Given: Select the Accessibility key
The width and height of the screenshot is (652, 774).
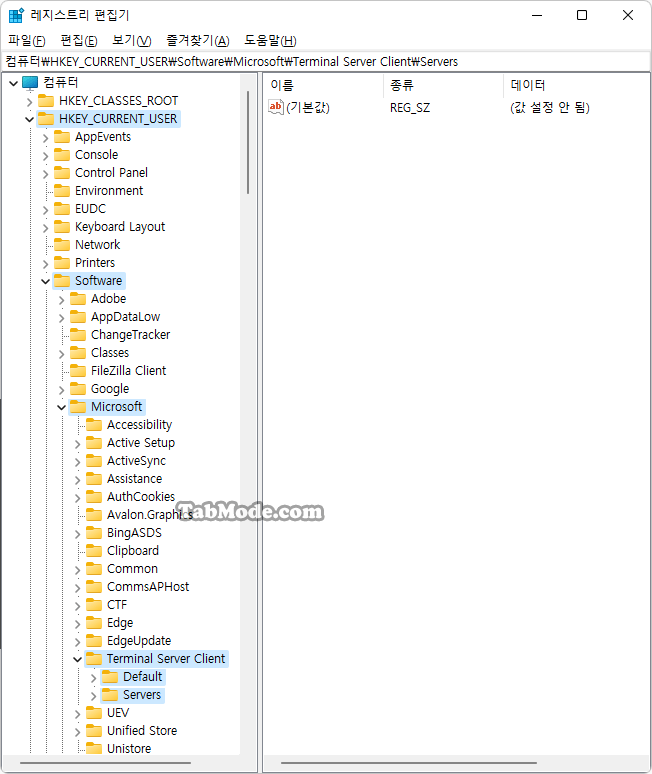Looking at the screenshot, I should point(140,425).
